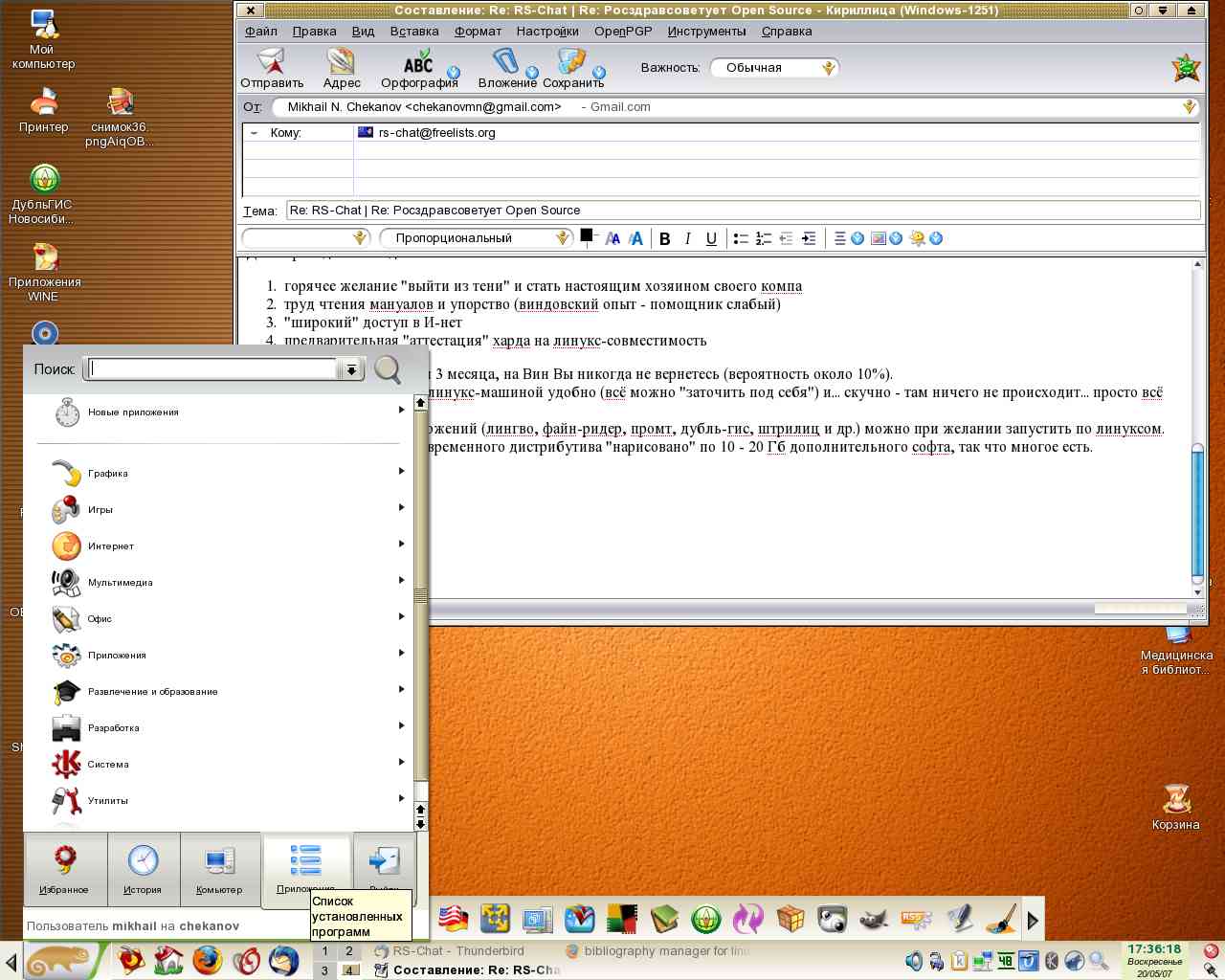
Task: Toggle bold formatting
Action: (x=664, y=238)
